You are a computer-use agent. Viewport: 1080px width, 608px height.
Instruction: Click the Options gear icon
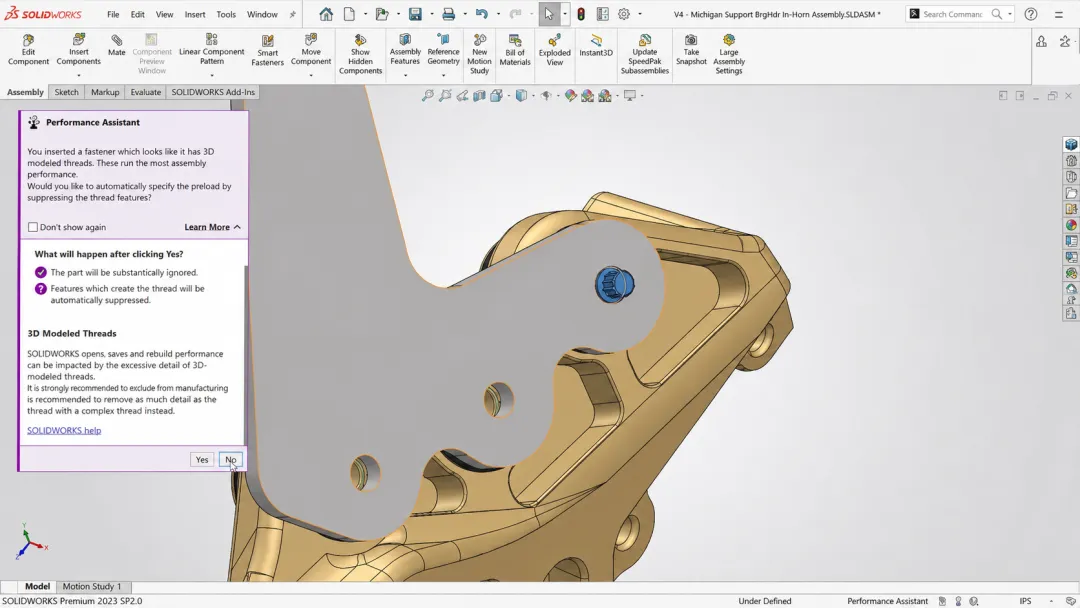tap(623, 14)
